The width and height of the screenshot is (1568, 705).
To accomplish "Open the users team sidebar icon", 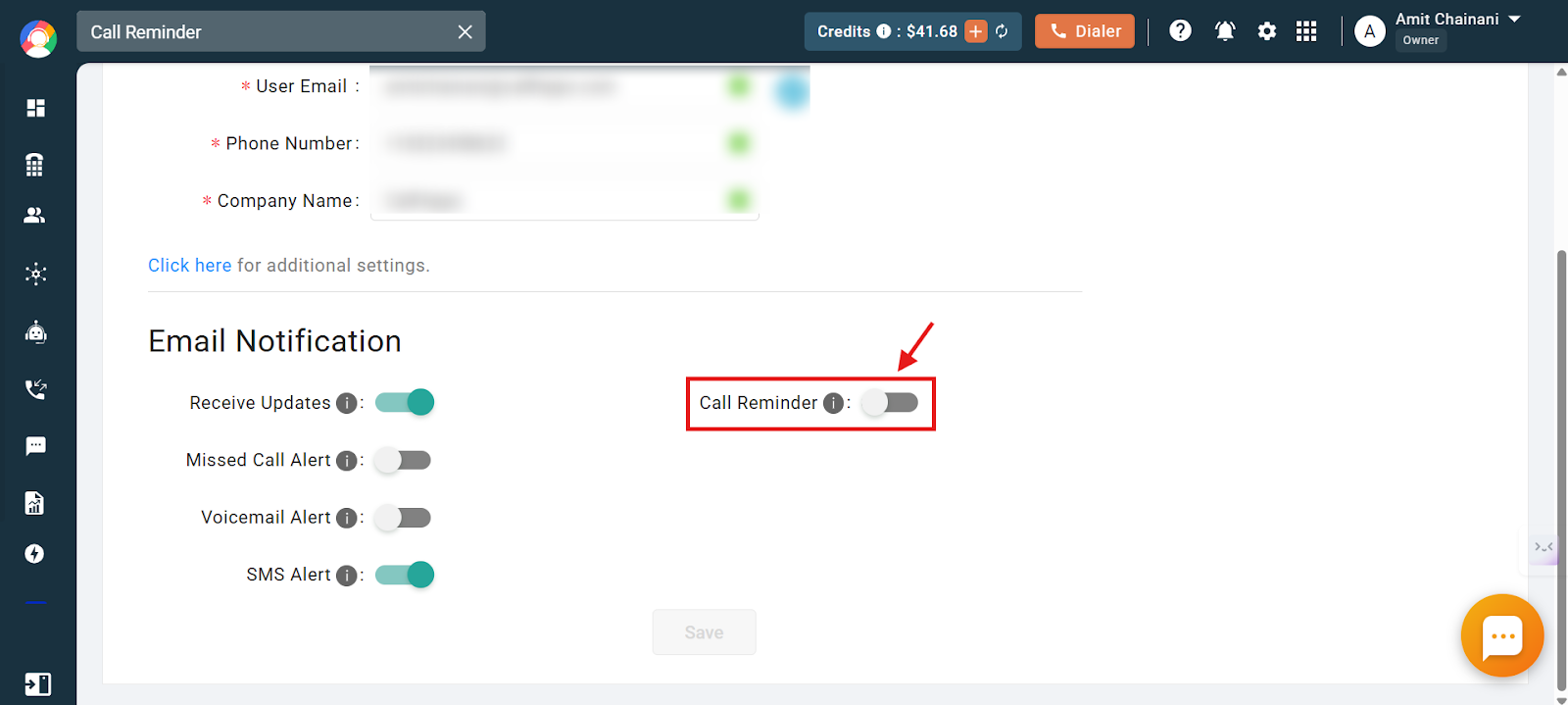I will click(35, 216).
